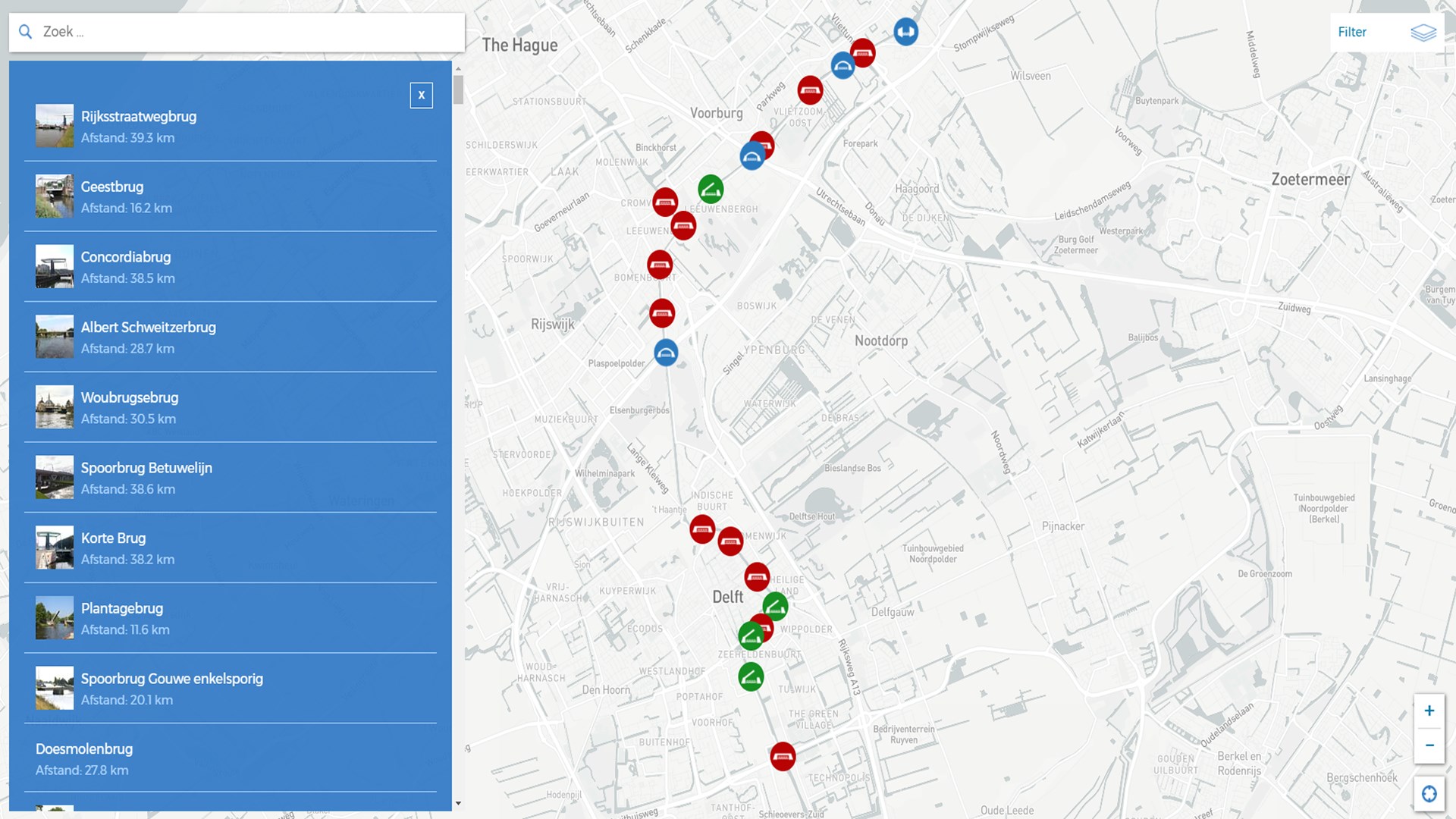Click the Concordiabrug thumbnail image
The width and height of the screenshot is (1456, 819).
point(55,266)
